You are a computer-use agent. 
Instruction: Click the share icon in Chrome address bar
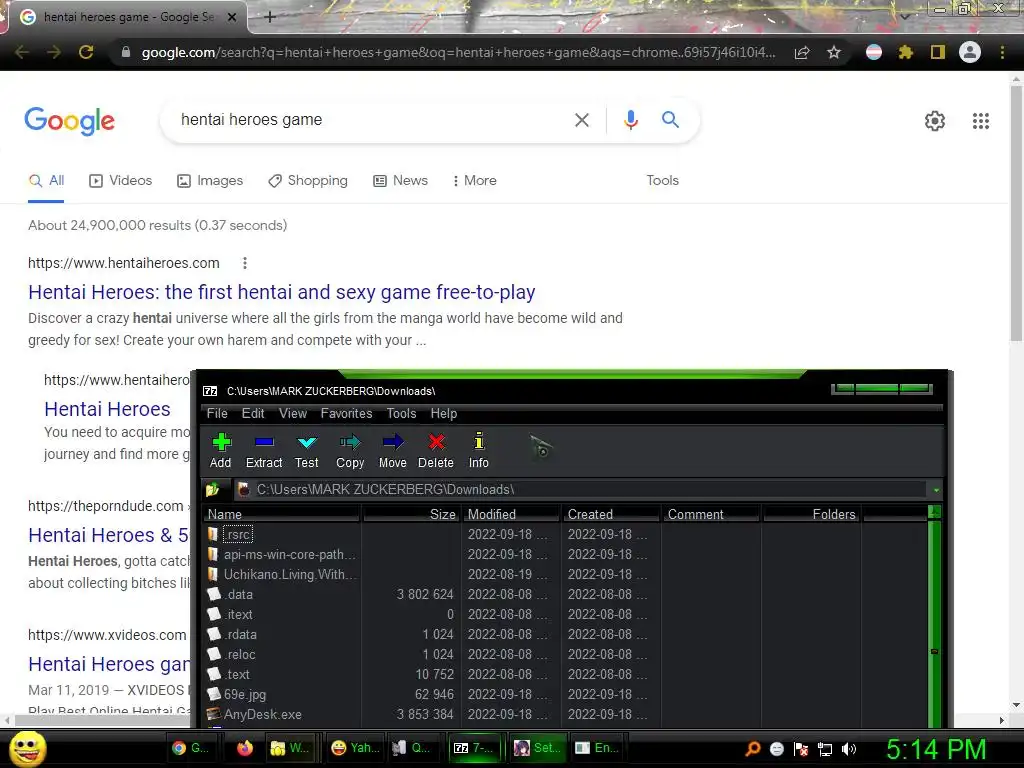pos(802,52)
